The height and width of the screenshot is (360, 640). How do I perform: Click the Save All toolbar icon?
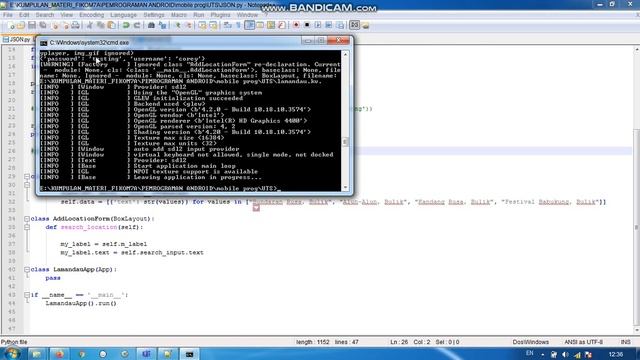tap(42, 25)
